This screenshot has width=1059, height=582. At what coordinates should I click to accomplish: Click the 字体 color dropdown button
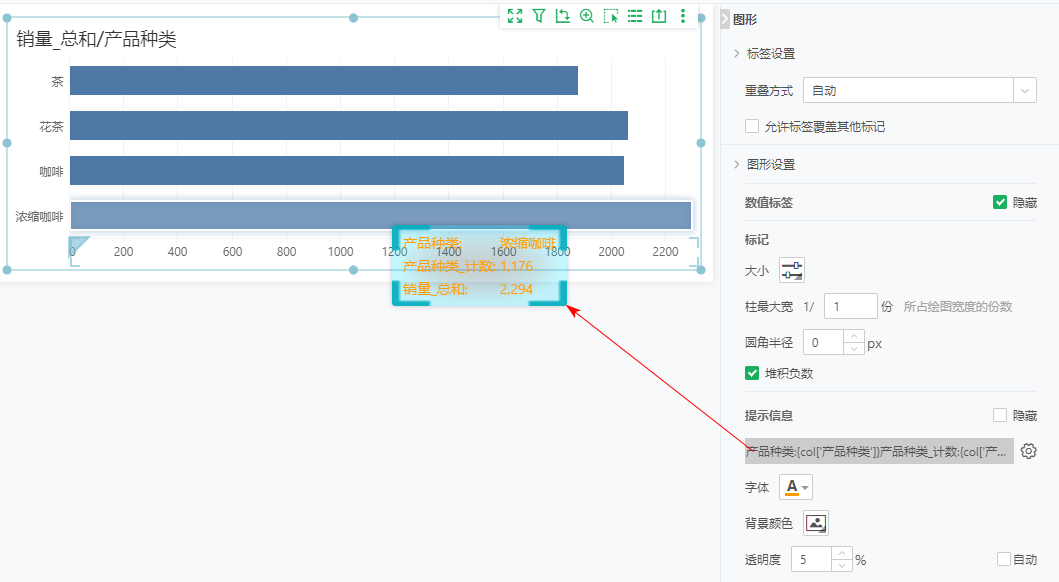point(795,487)
